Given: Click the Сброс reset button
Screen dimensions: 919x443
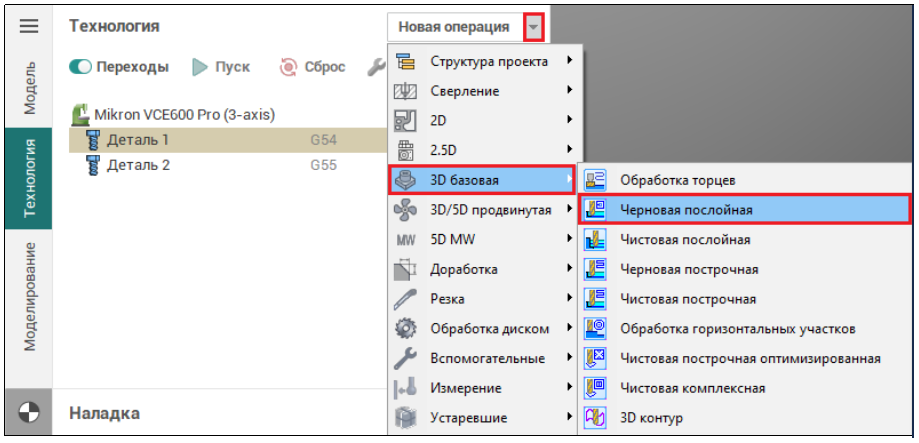Looking at the screenshot, I should [313, 67].
